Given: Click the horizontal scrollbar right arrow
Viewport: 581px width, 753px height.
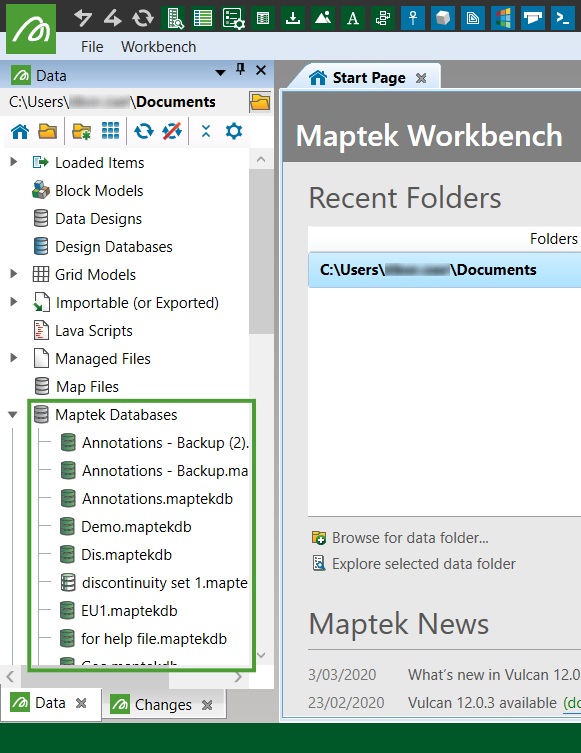Looking at the screenshot, I should point(238,678).
